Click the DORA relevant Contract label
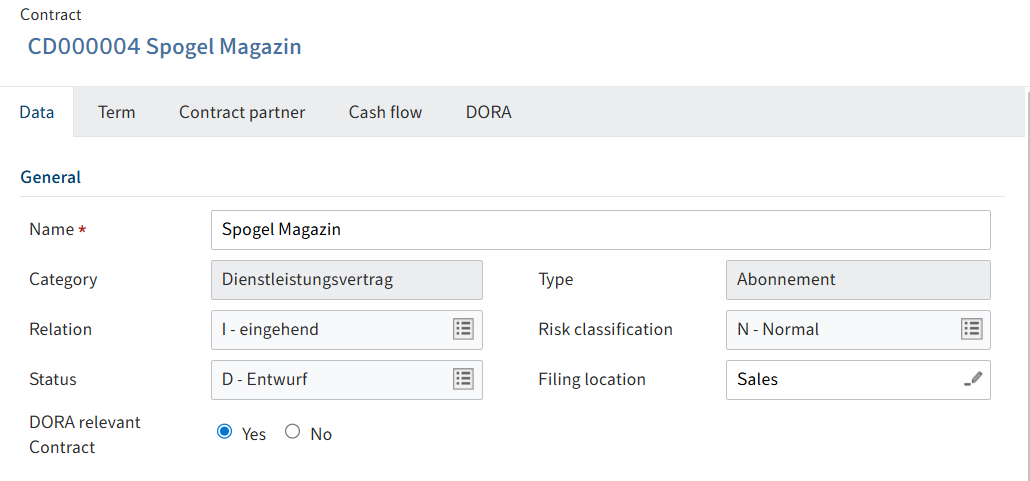 (85, 435)
